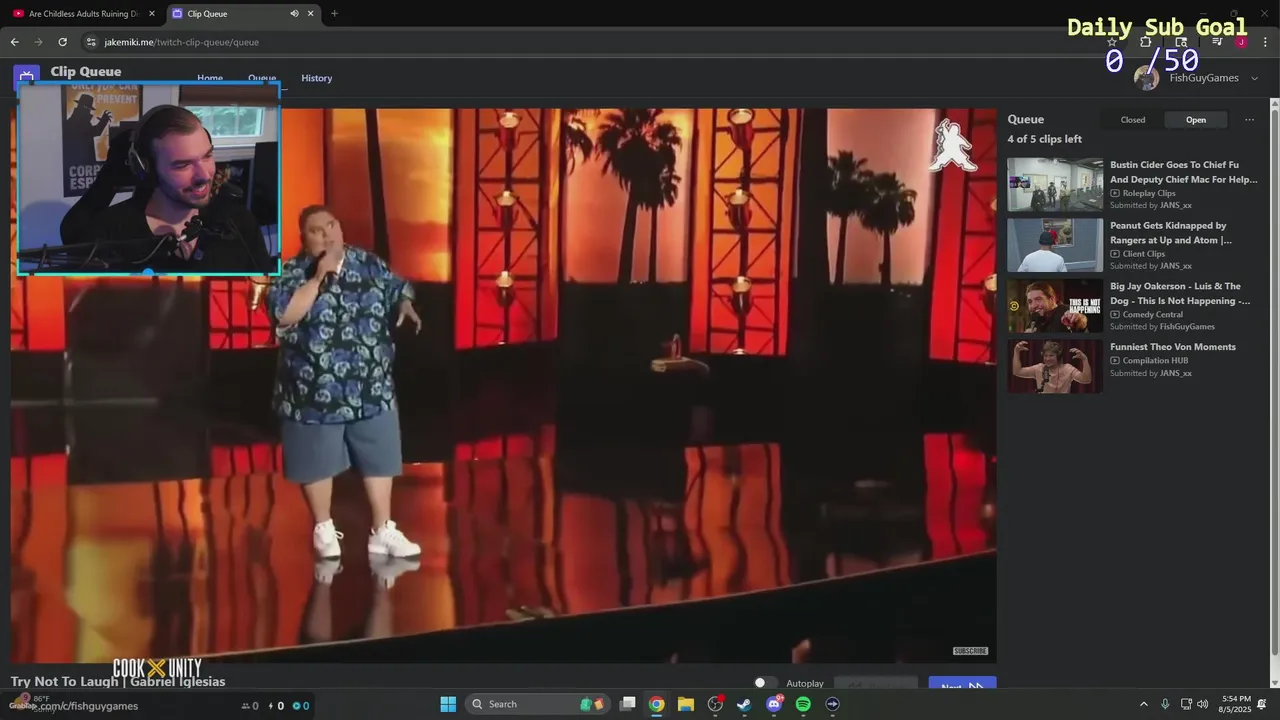This screenshot has width=1280, height=720.
Task: Open Chrome from the taskbar
Action: point(656,704)
